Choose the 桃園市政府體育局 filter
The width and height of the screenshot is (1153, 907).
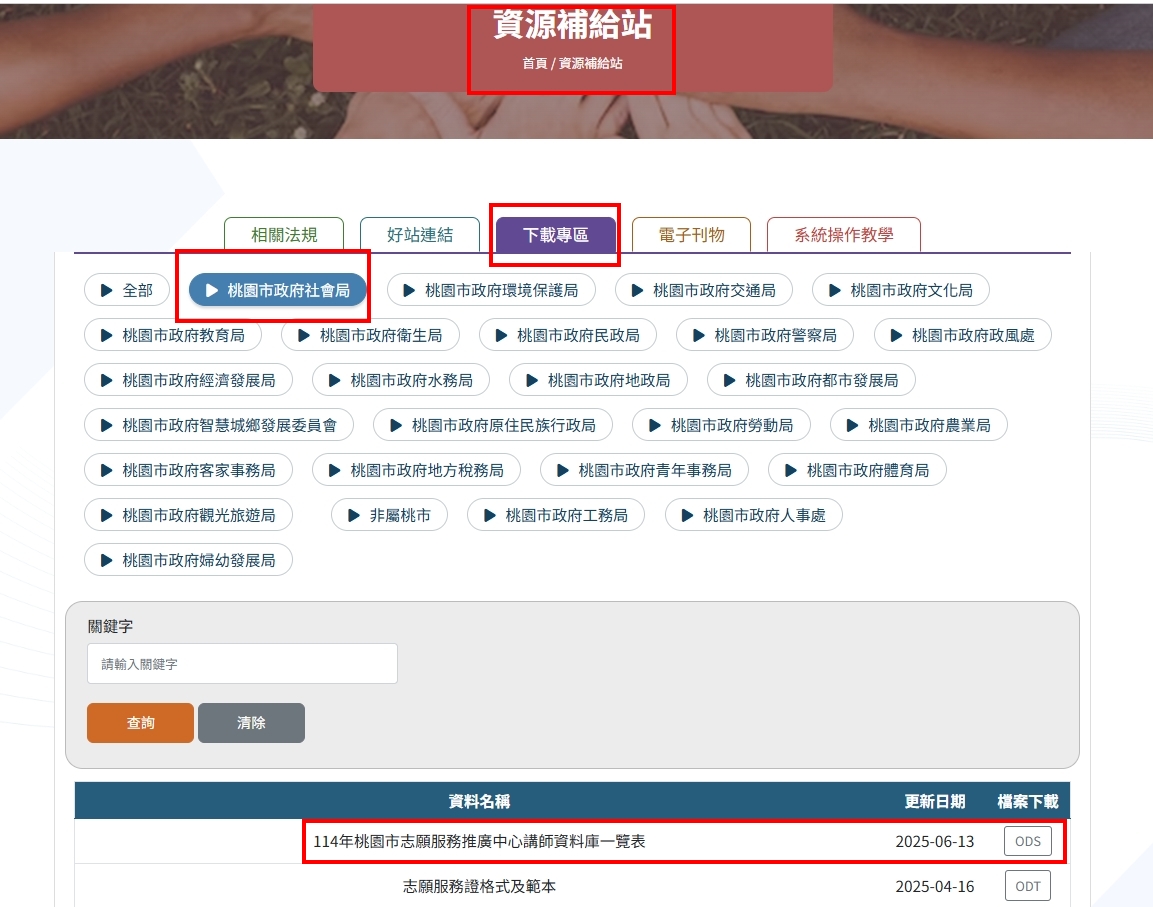(857, 470)
